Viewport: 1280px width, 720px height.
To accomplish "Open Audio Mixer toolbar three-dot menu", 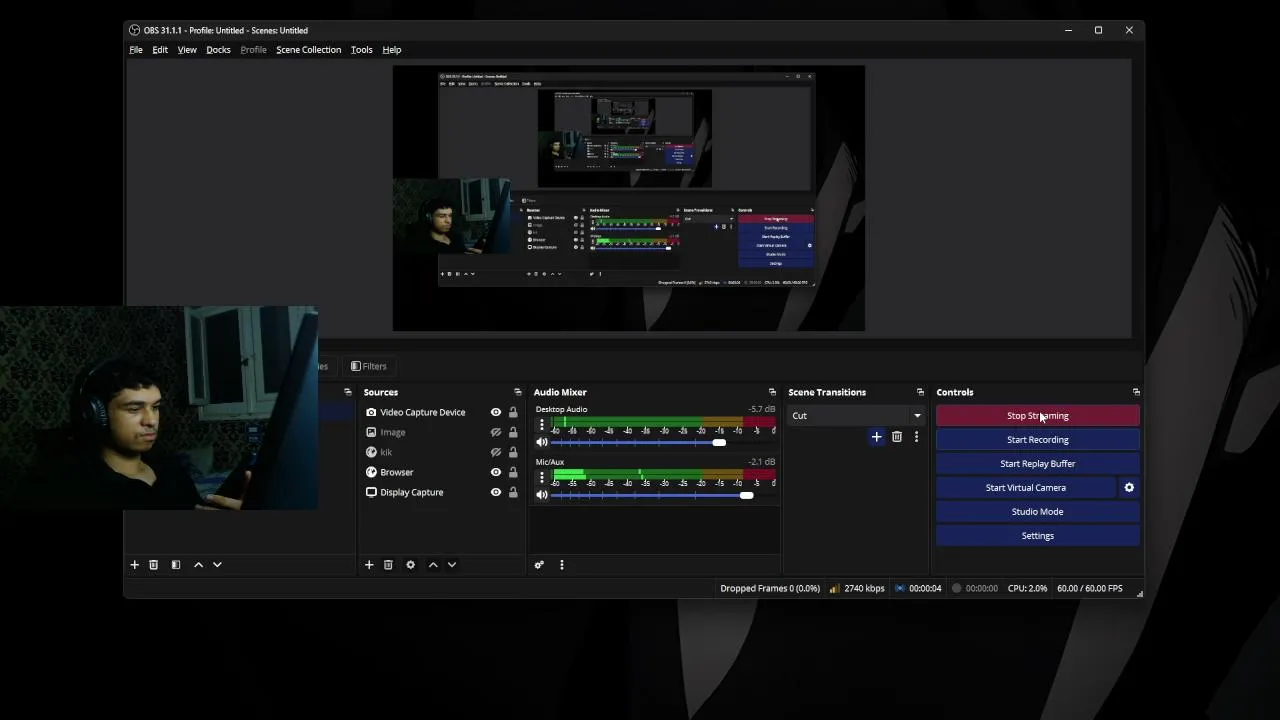I will coord(562,565).
